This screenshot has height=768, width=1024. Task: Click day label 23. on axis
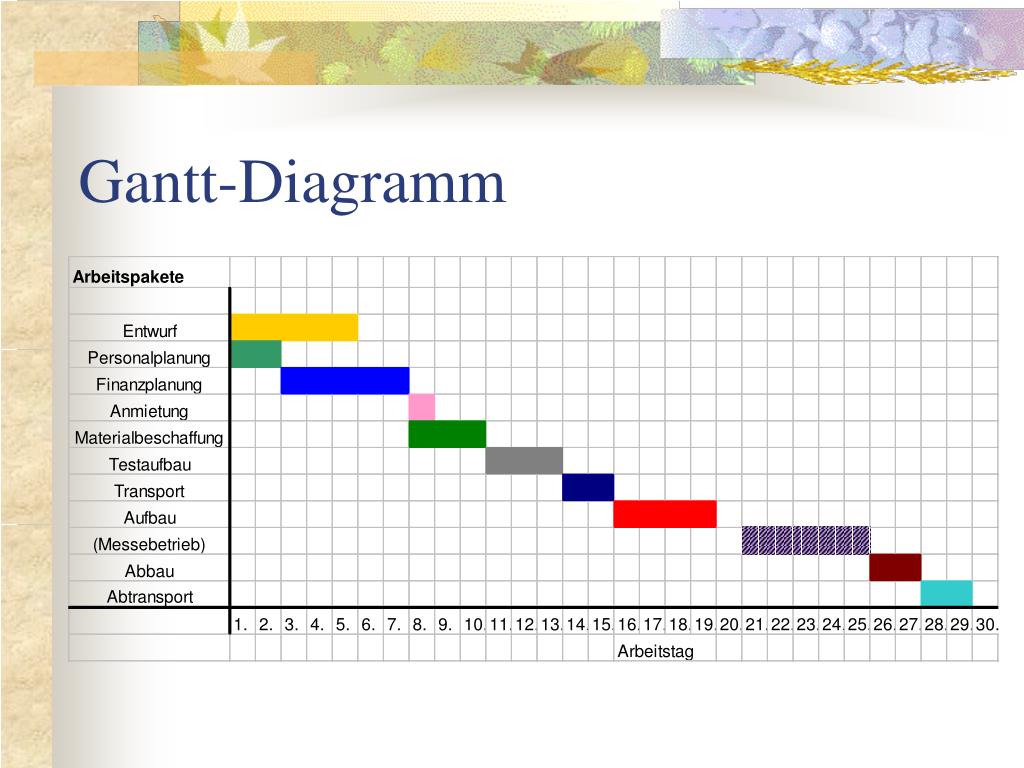click(x=807, y=625)
